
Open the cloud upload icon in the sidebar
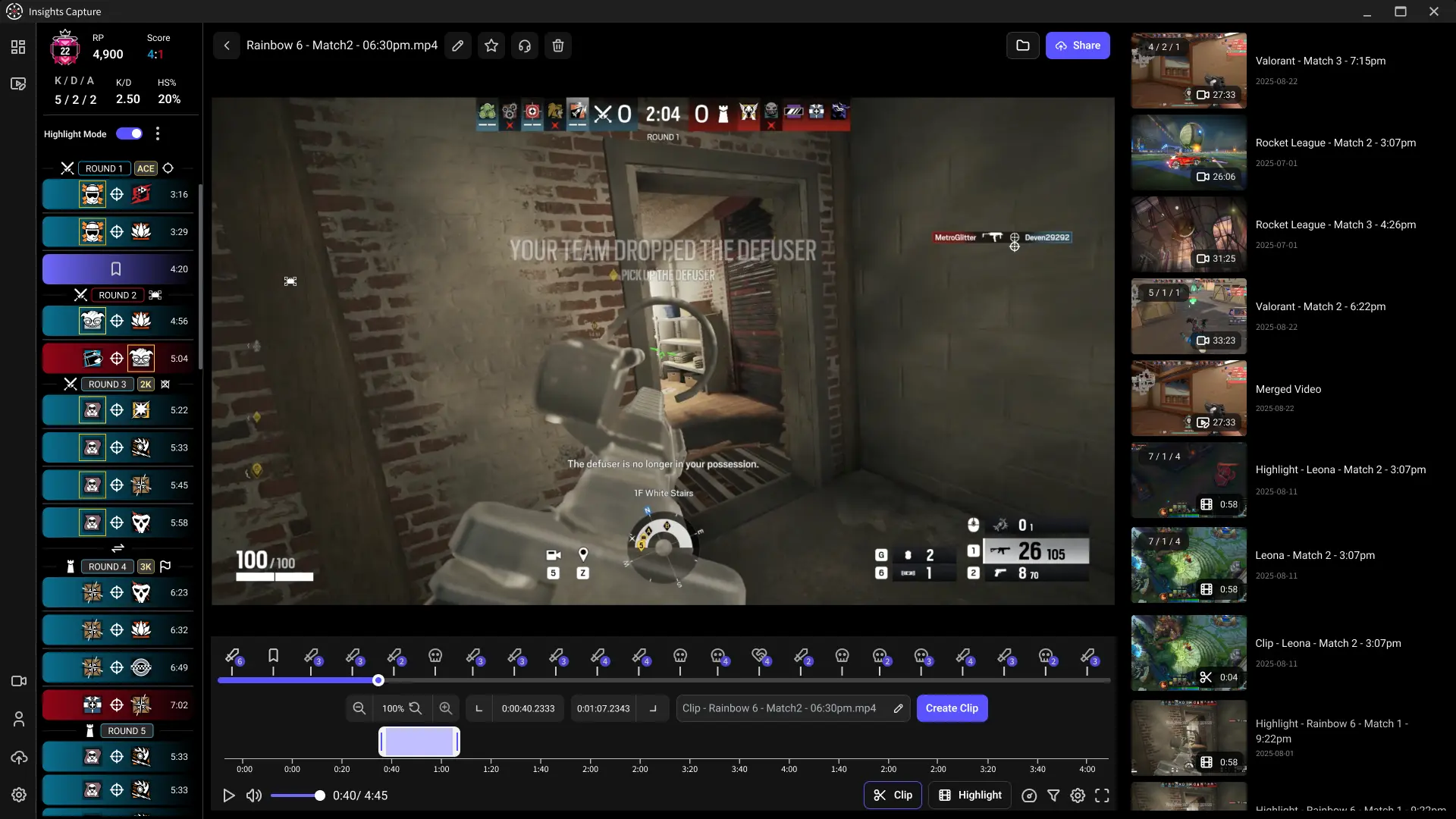pyautogui.click(x=19, y=757)
